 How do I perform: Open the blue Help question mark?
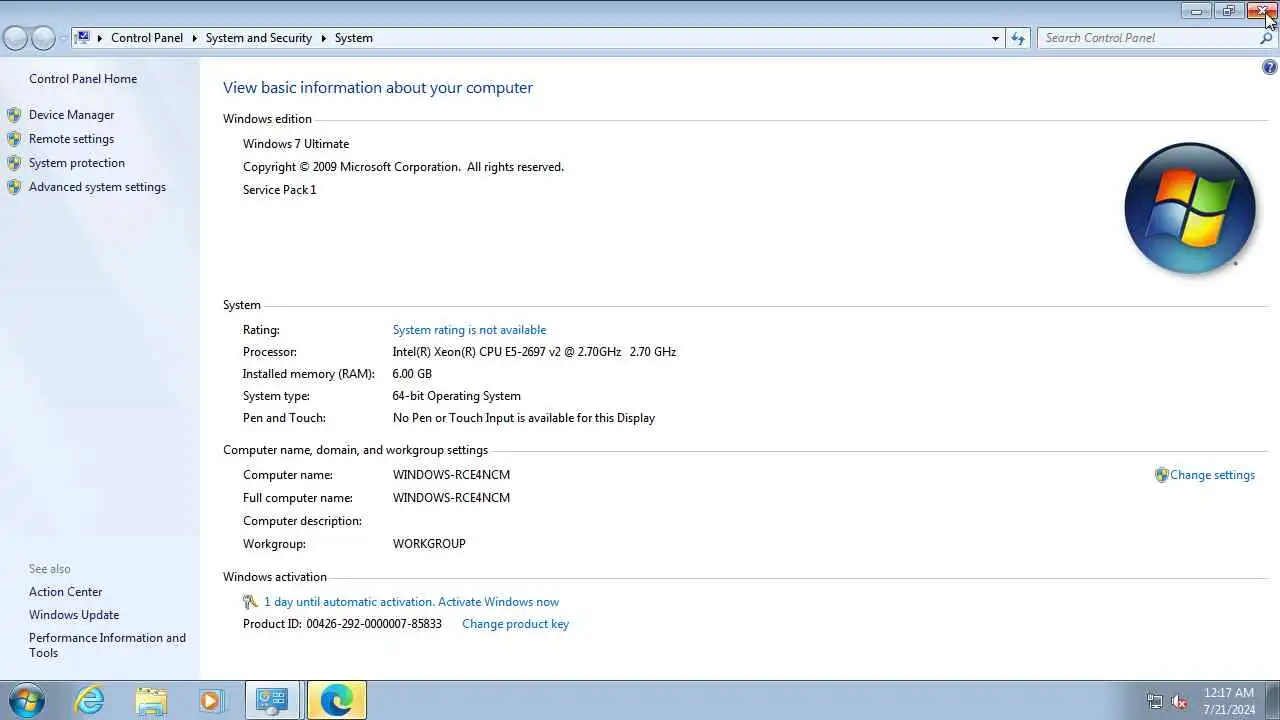coord(1270,68)
